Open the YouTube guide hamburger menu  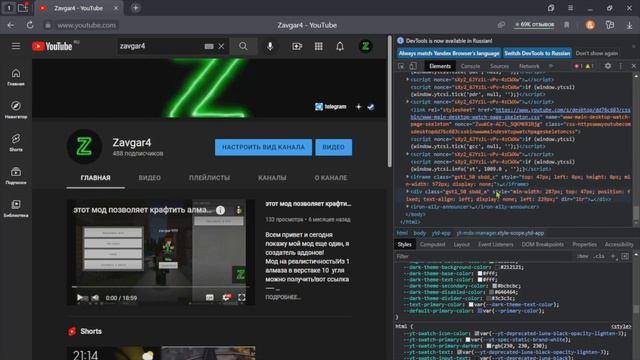(x=16, y=46)
